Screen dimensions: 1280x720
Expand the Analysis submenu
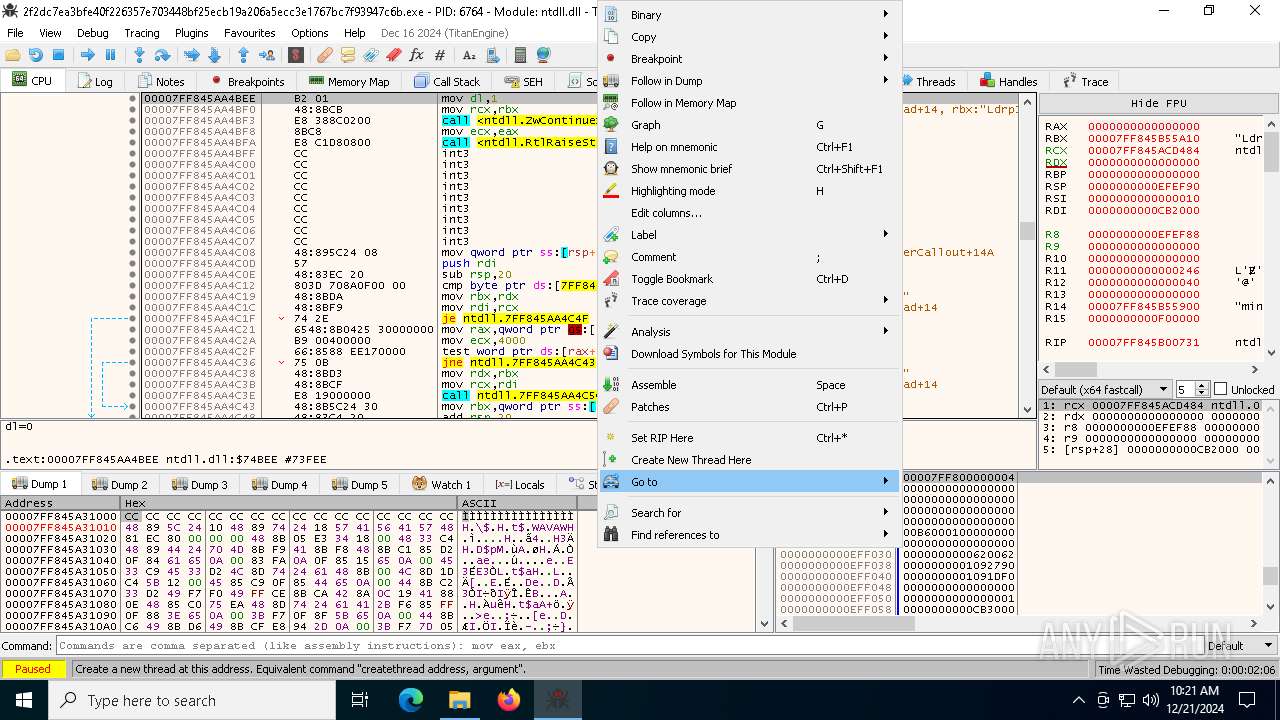pyautogui.click(x=750, y=332)
